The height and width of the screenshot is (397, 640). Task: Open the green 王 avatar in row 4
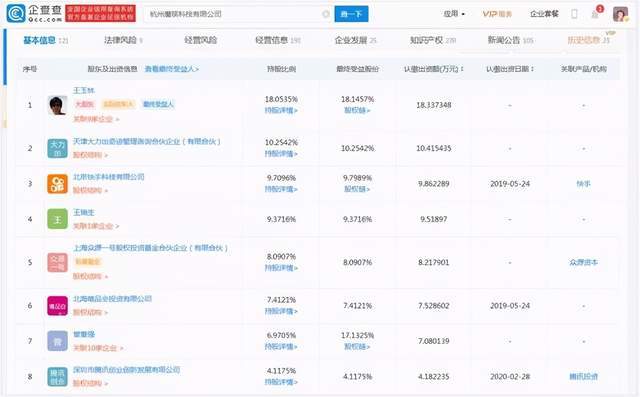(57, 219)
